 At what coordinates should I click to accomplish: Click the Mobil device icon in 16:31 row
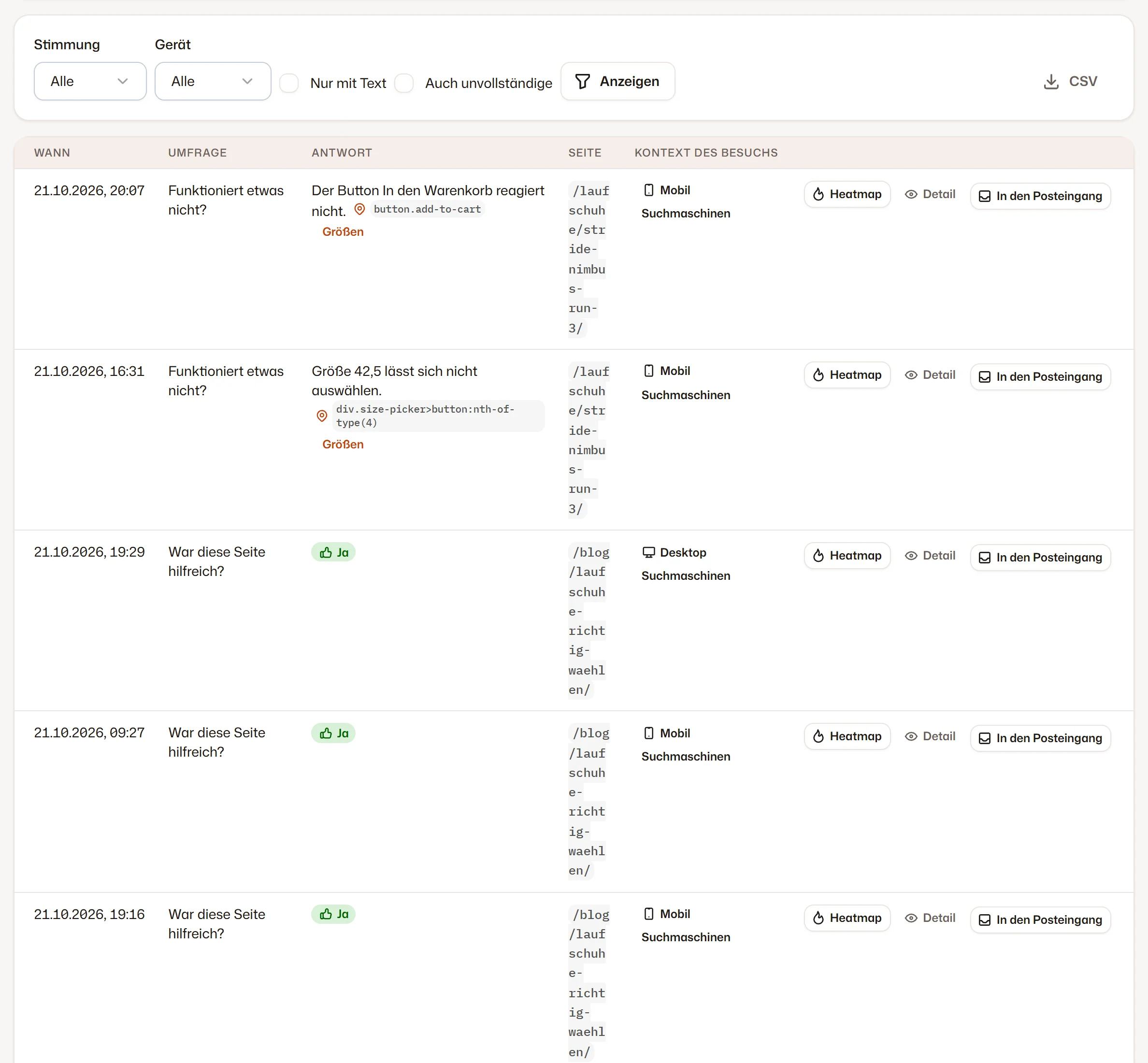point(649,371)
